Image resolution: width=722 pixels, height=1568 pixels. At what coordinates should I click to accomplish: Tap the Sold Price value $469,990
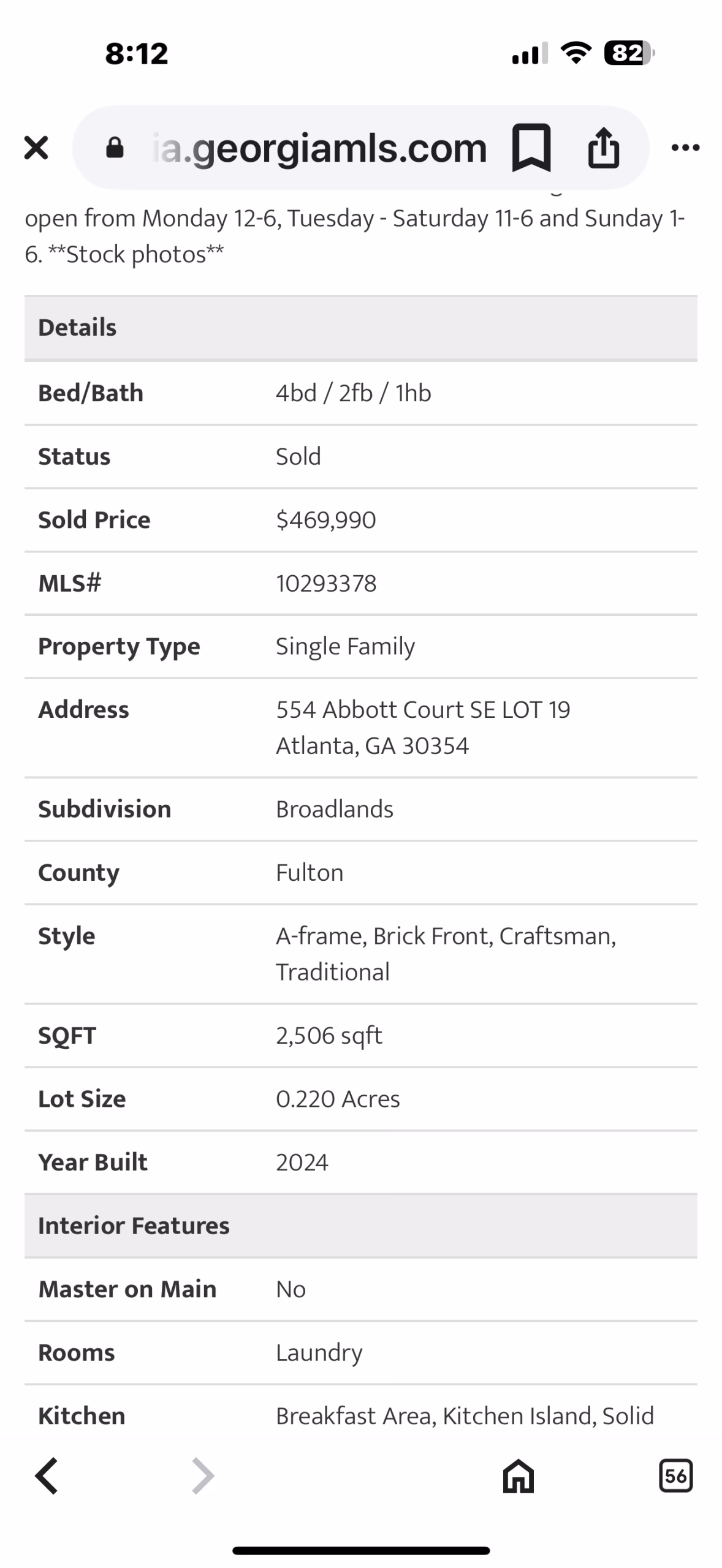326,520
